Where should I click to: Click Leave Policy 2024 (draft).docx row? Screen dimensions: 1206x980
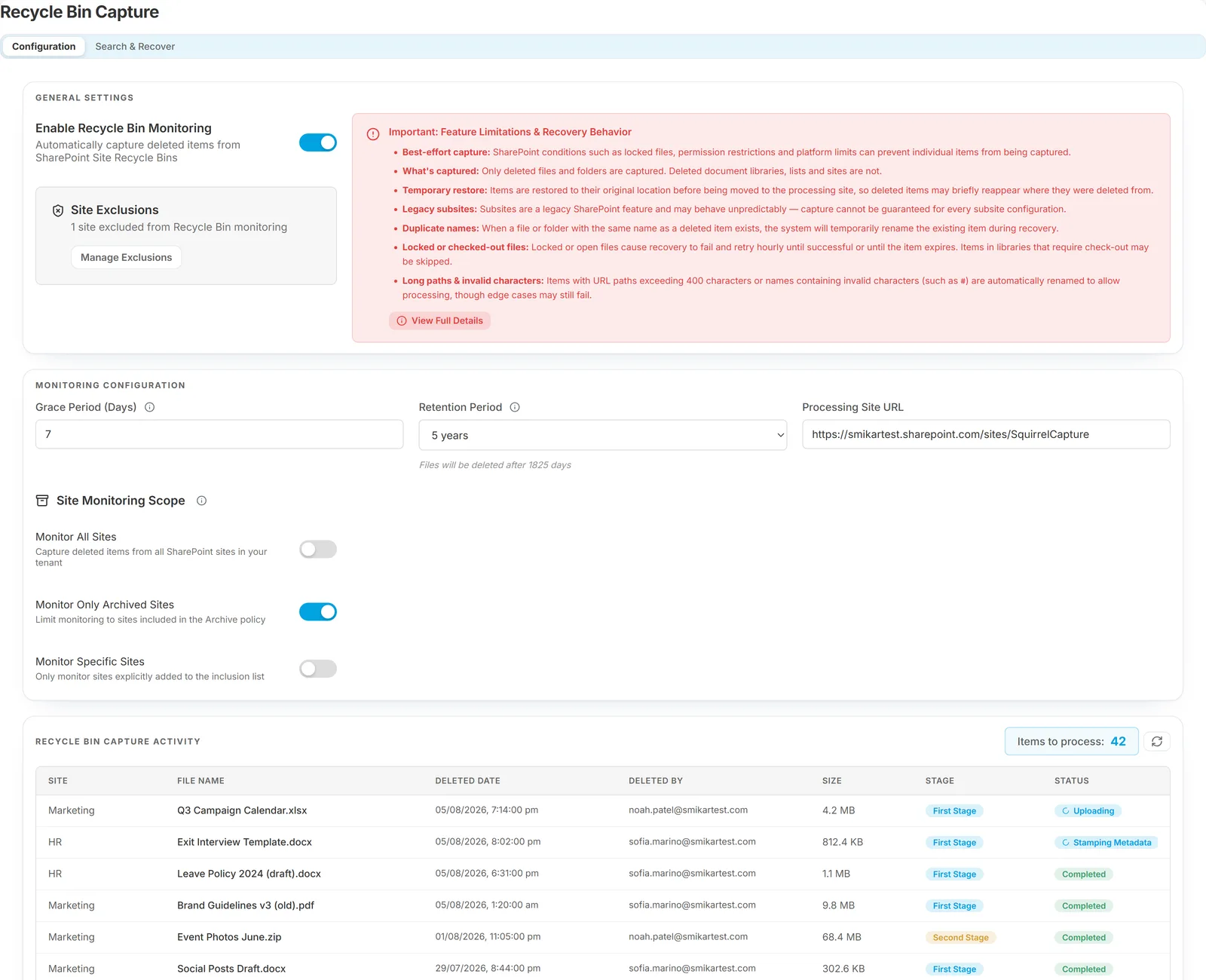point(603,874)
